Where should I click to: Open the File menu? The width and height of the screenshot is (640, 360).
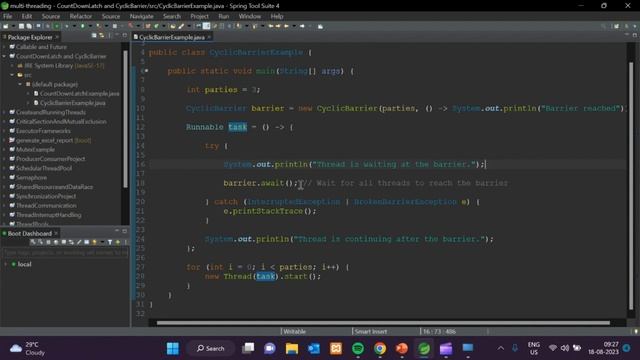[x=8, y=16]
